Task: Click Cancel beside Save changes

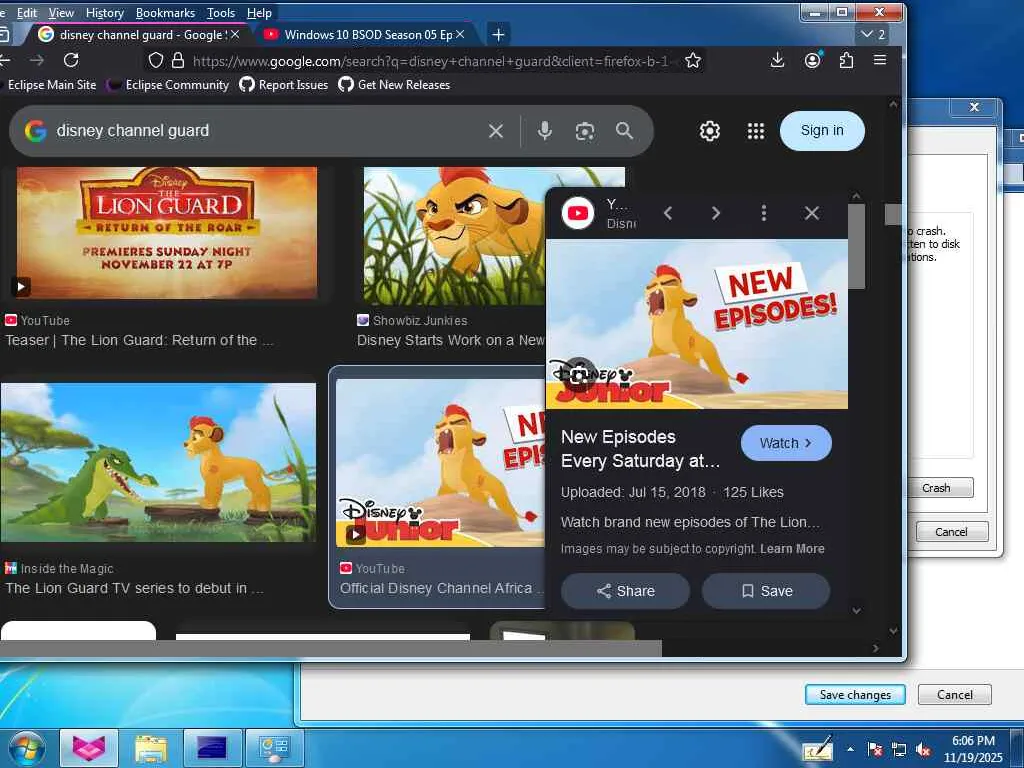Action: [x=955, y=695]
